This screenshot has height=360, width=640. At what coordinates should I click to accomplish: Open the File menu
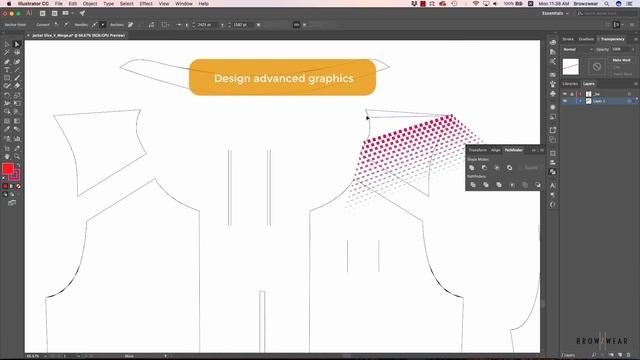click(x=59, y=4)
